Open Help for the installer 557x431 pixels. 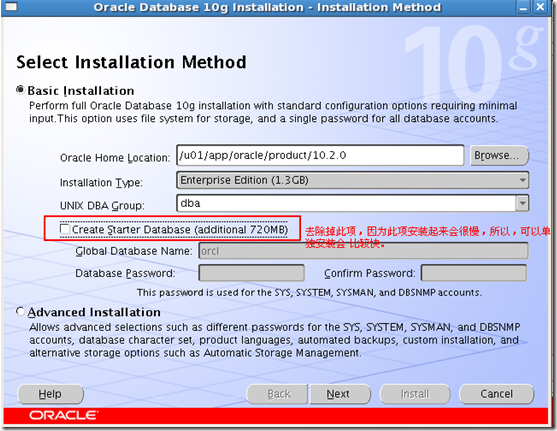tap(50, 394)
